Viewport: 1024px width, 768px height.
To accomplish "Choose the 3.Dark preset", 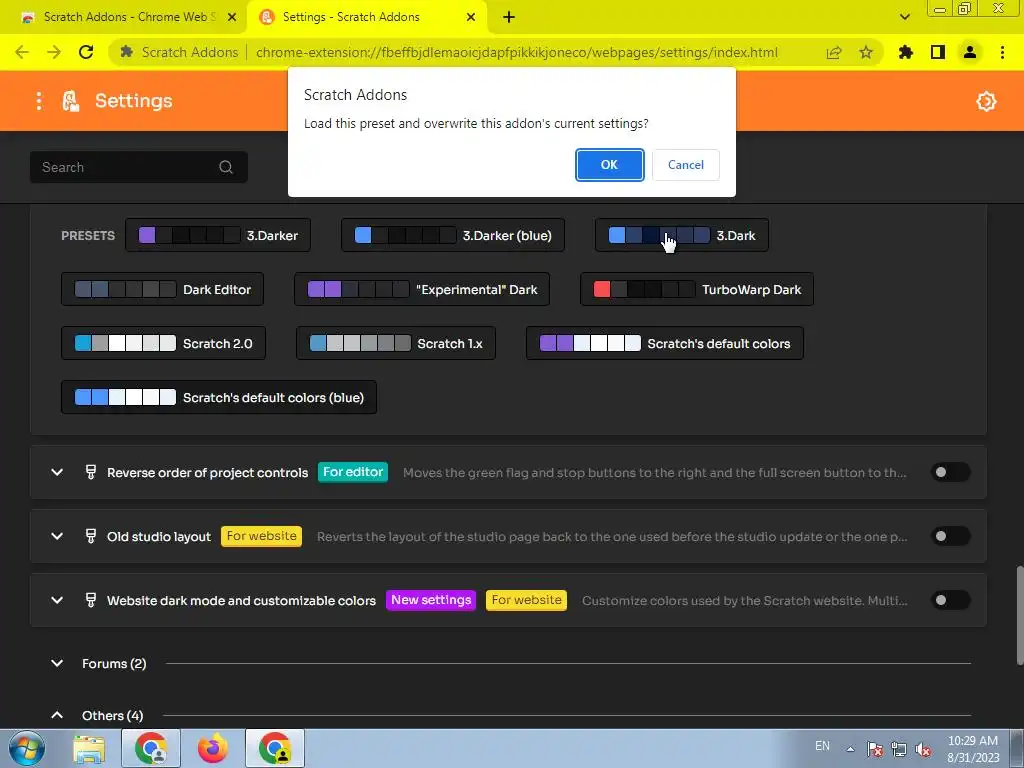I will [682, 235].
